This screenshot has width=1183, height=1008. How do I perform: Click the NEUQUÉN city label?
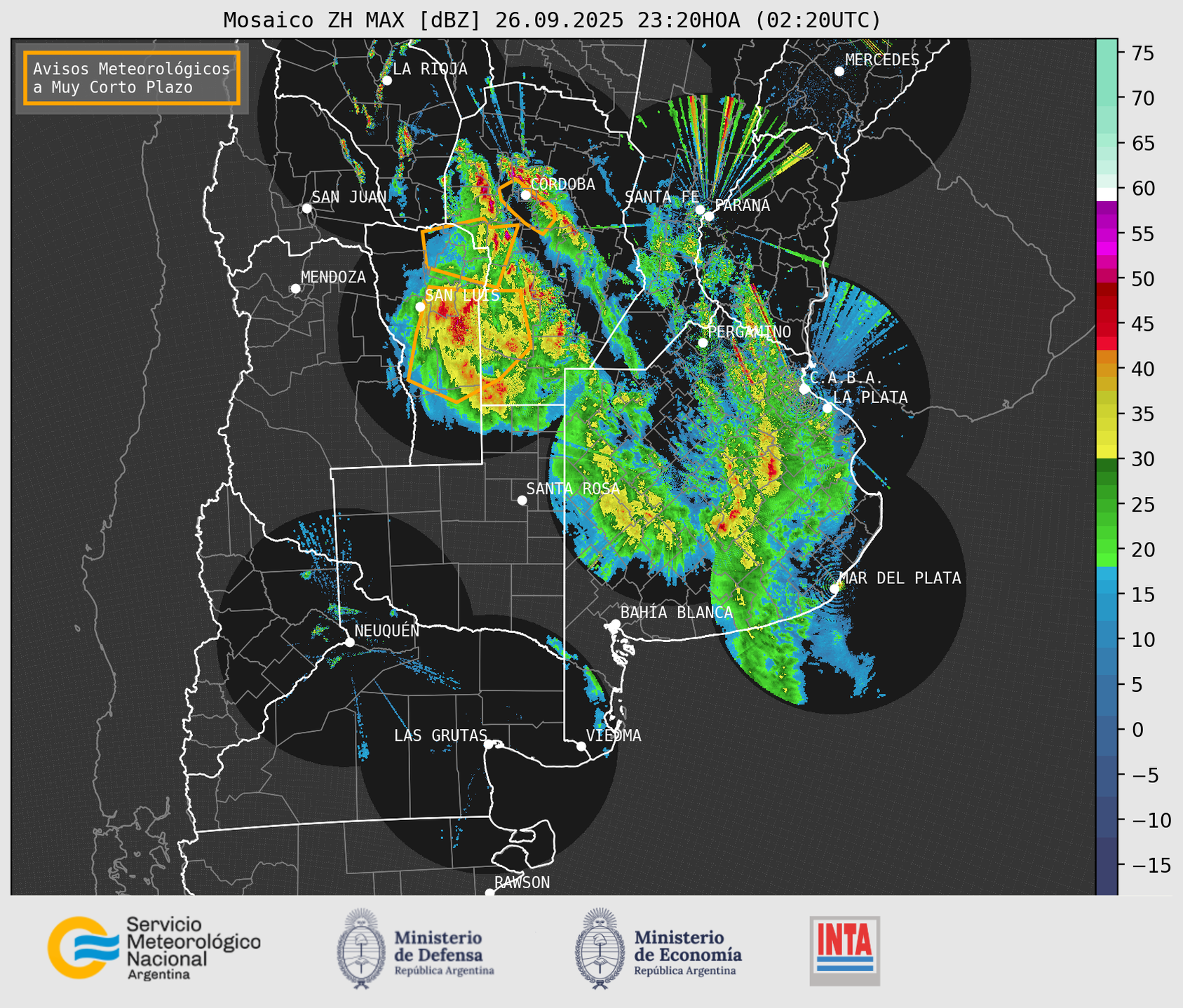(386, 630)
